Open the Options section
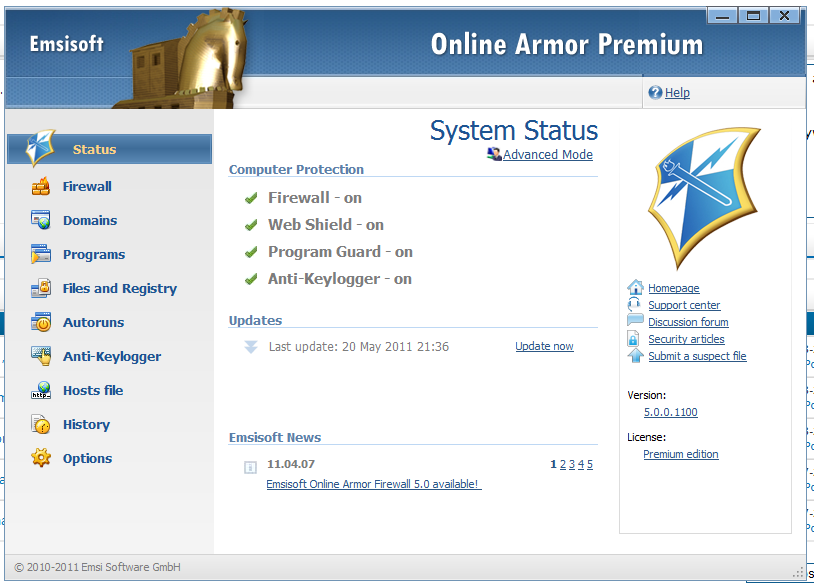This screenshot has height=586, width=814. 87,458
